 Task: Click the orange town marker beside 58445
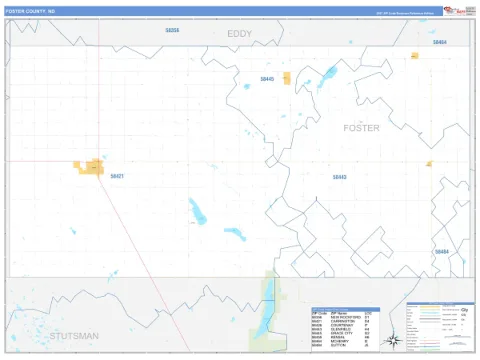click(287, 78)
